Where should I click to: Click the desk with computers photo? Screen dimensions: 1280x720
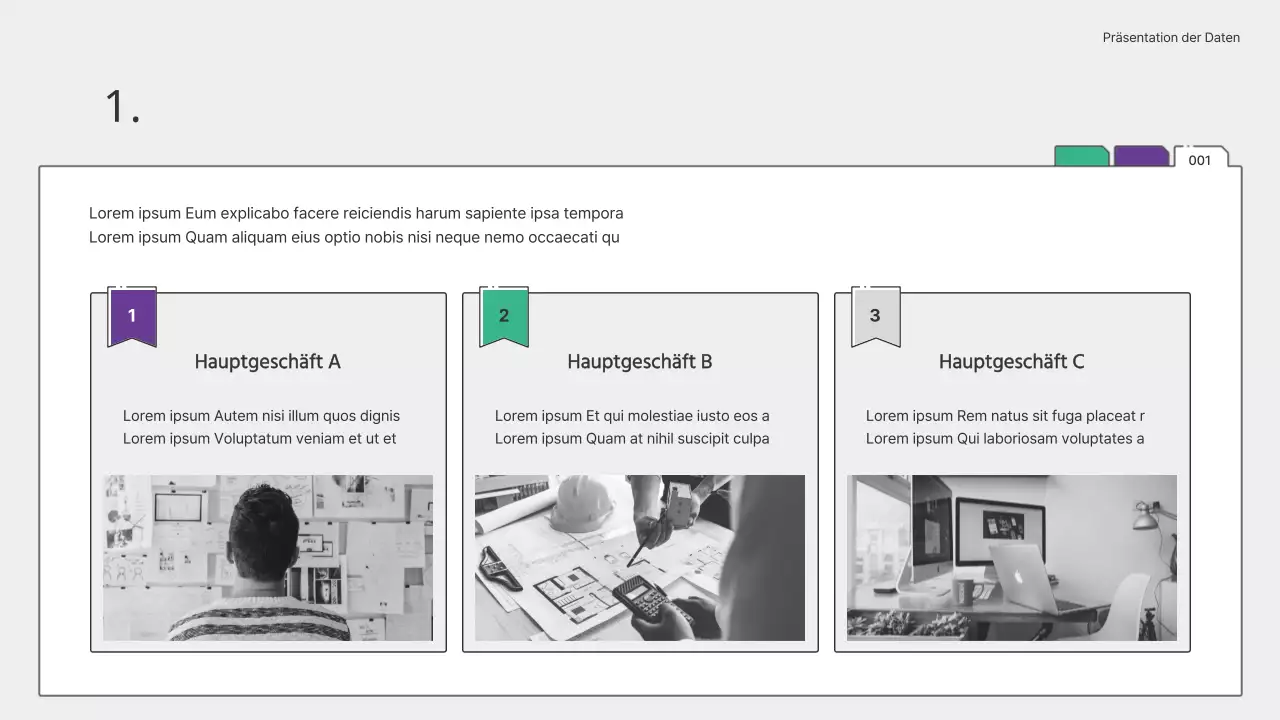point(1011,557)
